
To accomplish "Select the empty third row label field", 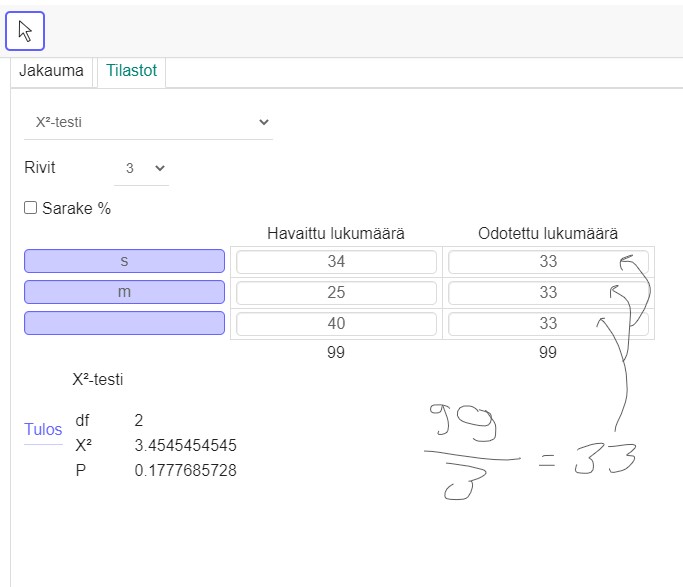I will click(124, 324).
